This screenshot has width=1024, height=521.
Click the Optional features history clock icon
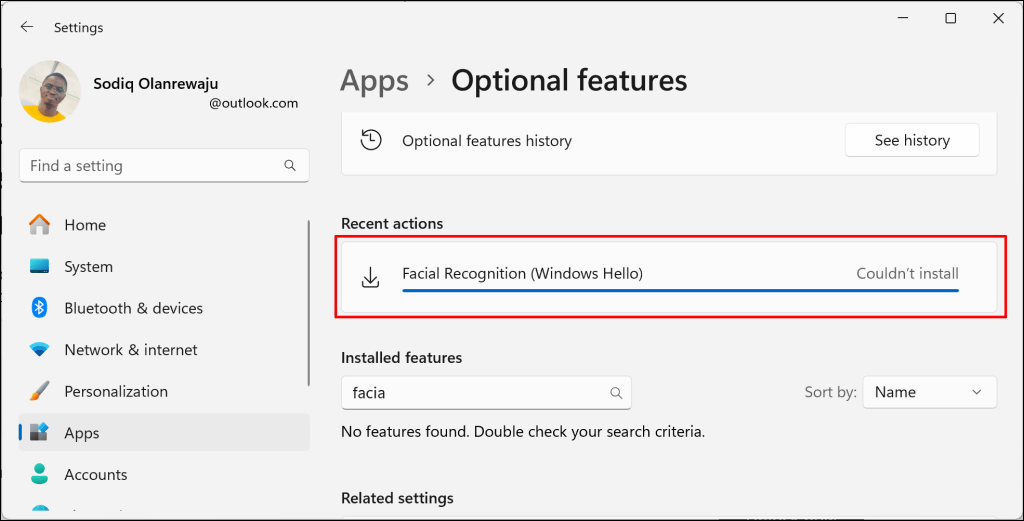(x=371, y=140)
